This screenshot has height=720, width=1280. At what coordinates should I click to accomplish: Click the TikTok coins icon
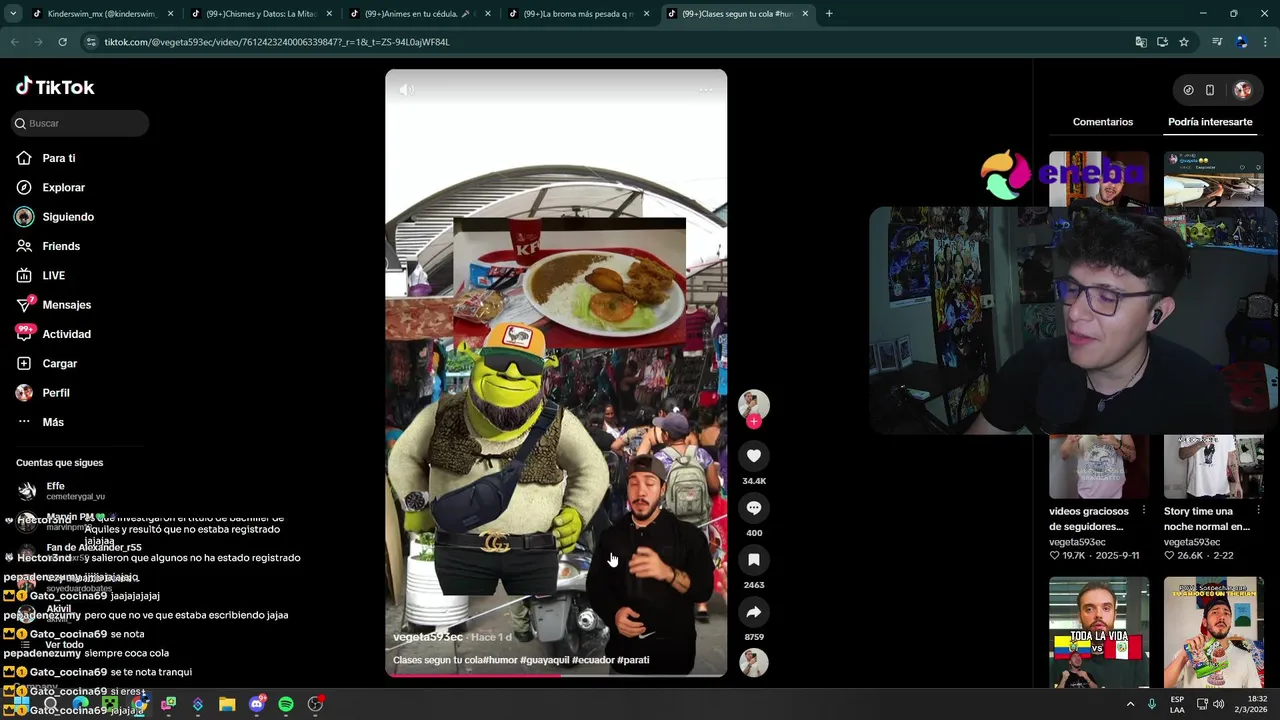pyautogui.click(x=1188, y=90)
